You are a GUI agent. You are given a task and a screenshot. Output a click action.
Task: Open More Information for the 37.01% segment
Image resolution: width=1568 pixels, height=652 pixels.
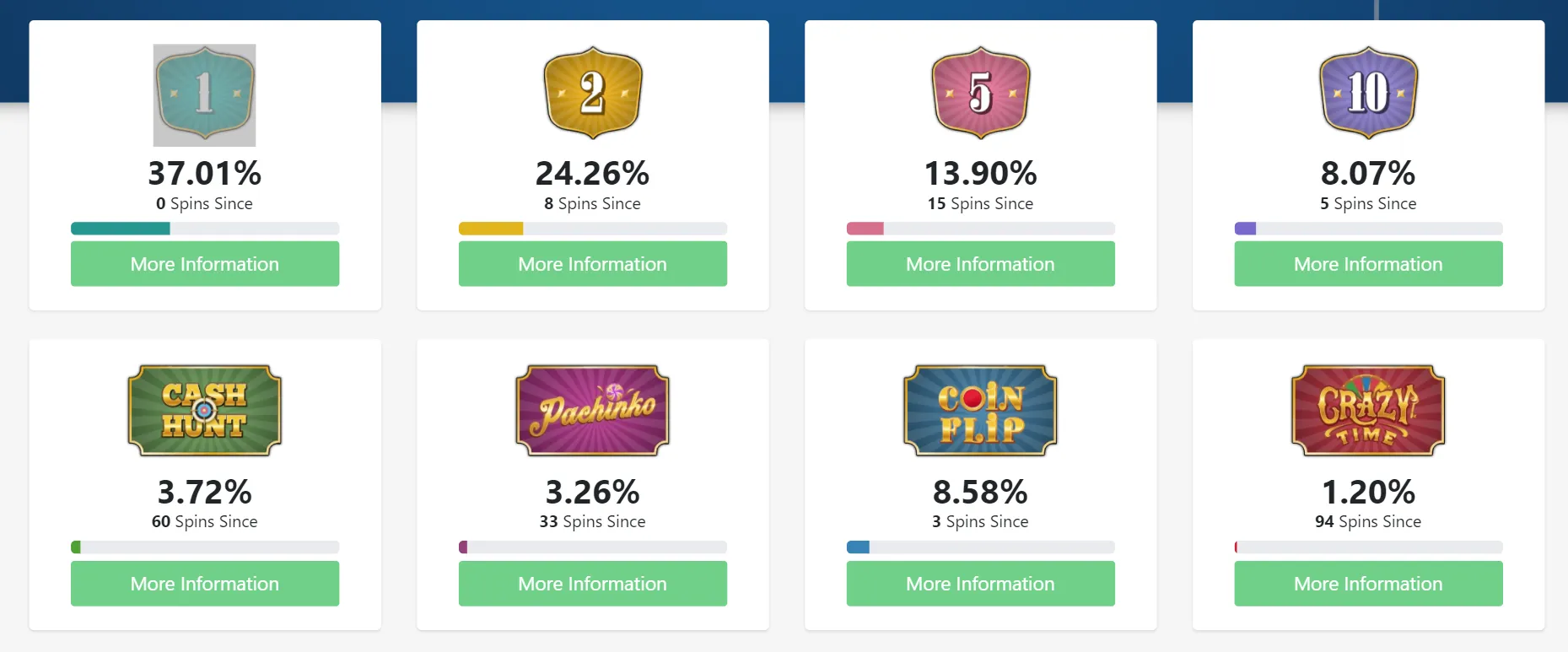(x=204, y=264)
